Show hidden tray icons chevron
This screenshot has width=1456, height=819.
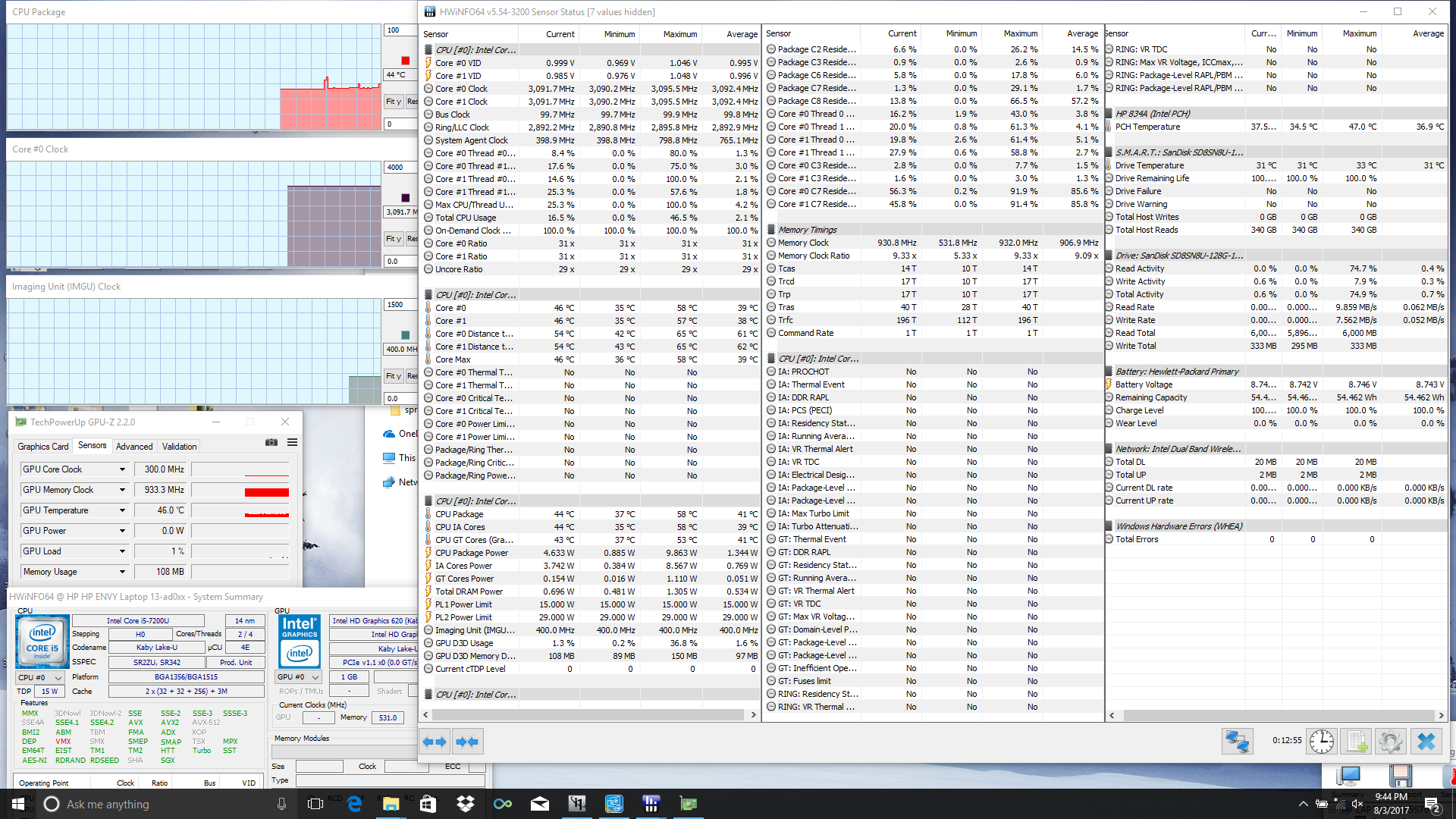pos(1303,804)
